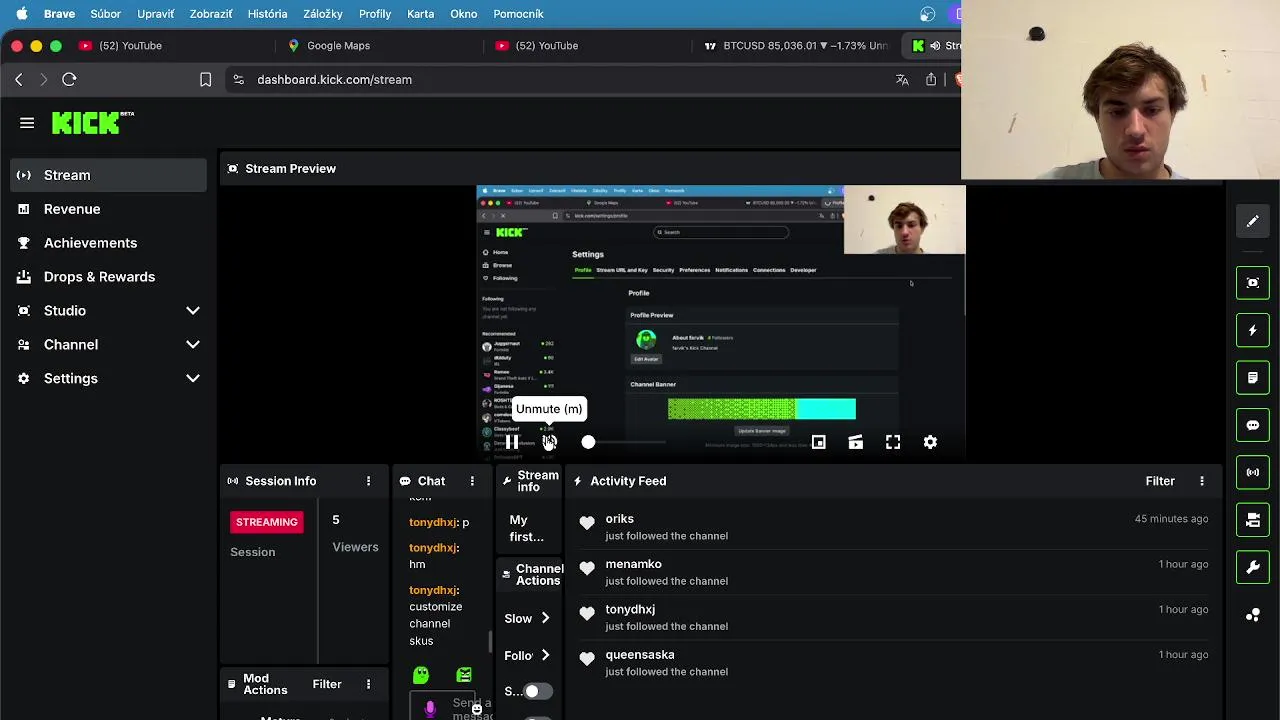The width and height of the screenshot is (1280, 720).
Task: Click the Kick logo
Action: 93,122
